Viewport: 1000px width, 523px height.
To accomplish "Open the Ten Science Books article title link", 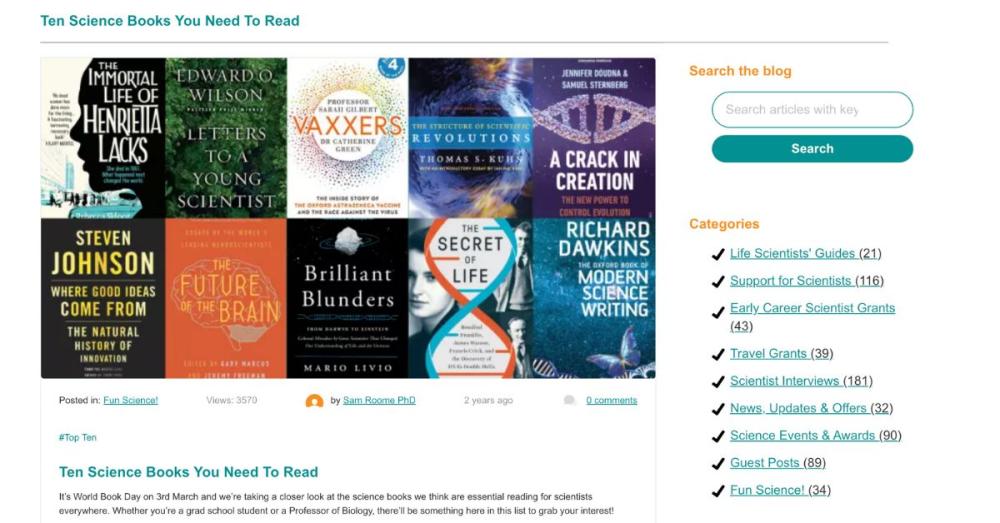I will click(189, 472).
